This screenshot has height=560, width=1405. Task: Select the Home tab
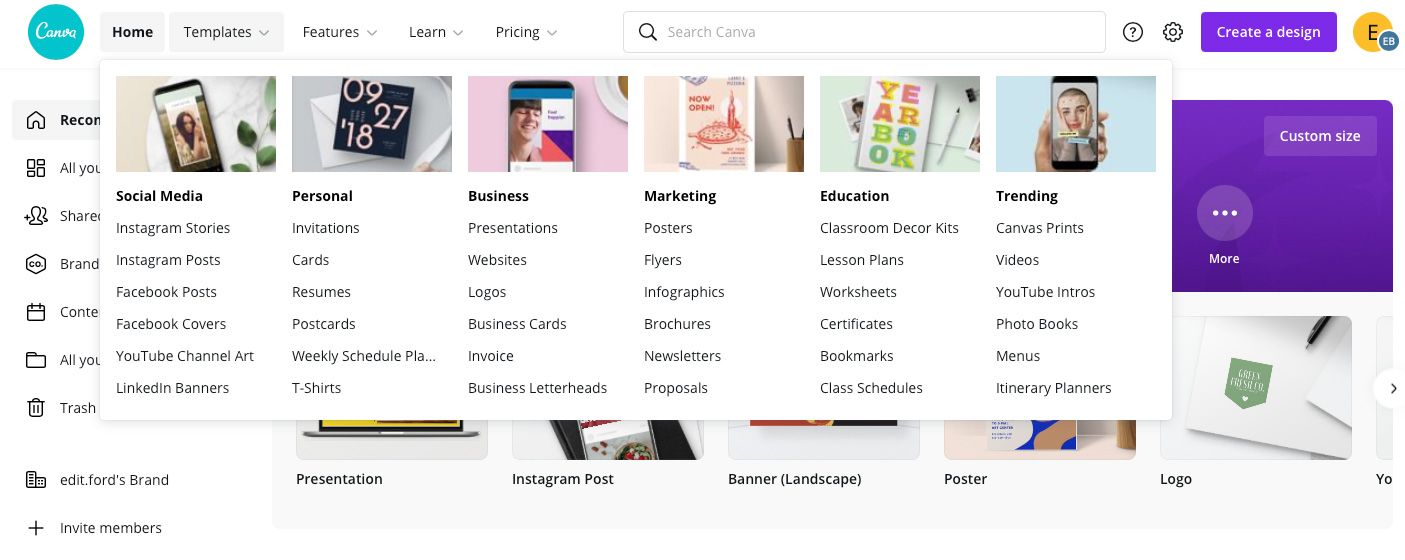pyautogui.click(x=132, y=32)
